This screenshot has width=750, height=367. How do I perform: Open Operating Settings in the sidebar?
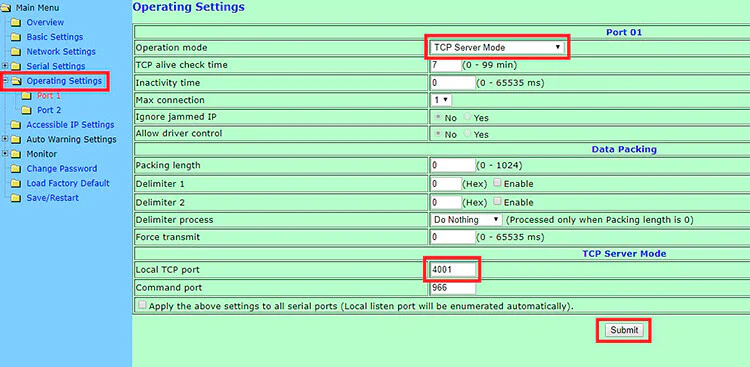coord(64,81)
